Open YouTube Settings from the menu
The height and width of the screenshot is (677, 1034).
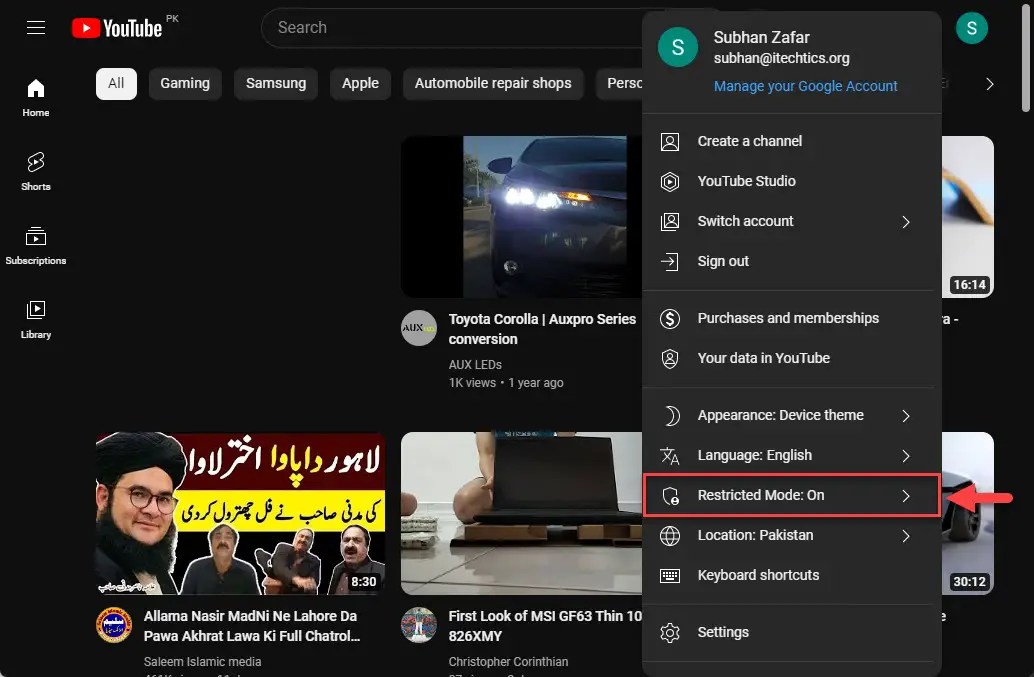coord(723,632)
